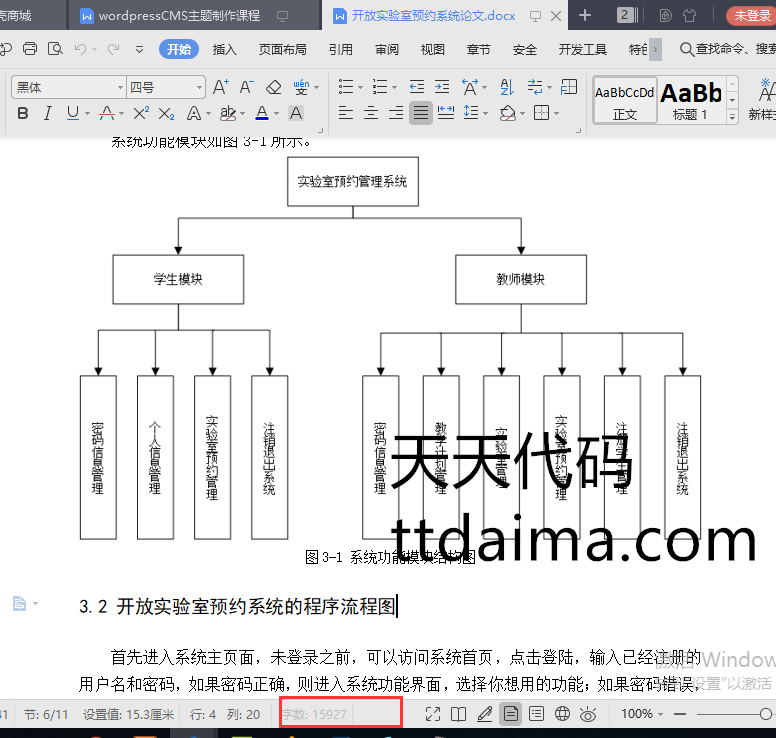Screen dimensions: 776x738
Task: Switch to outline view in status bar
Action: [536, 714]
